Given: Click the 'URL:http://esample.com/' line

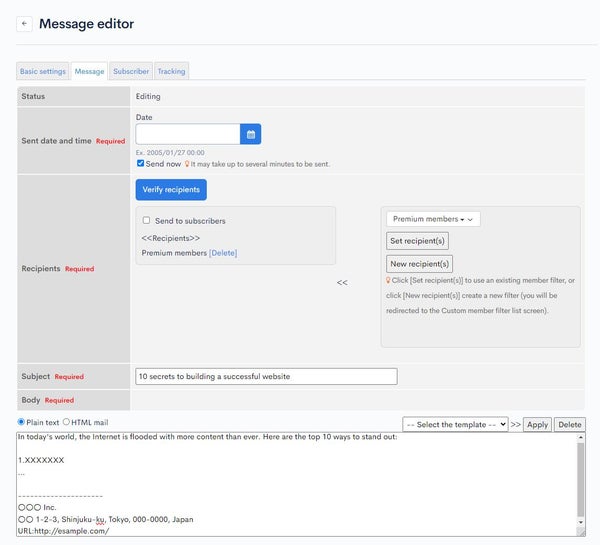Looking at the screenshot, I should point(64,531).
